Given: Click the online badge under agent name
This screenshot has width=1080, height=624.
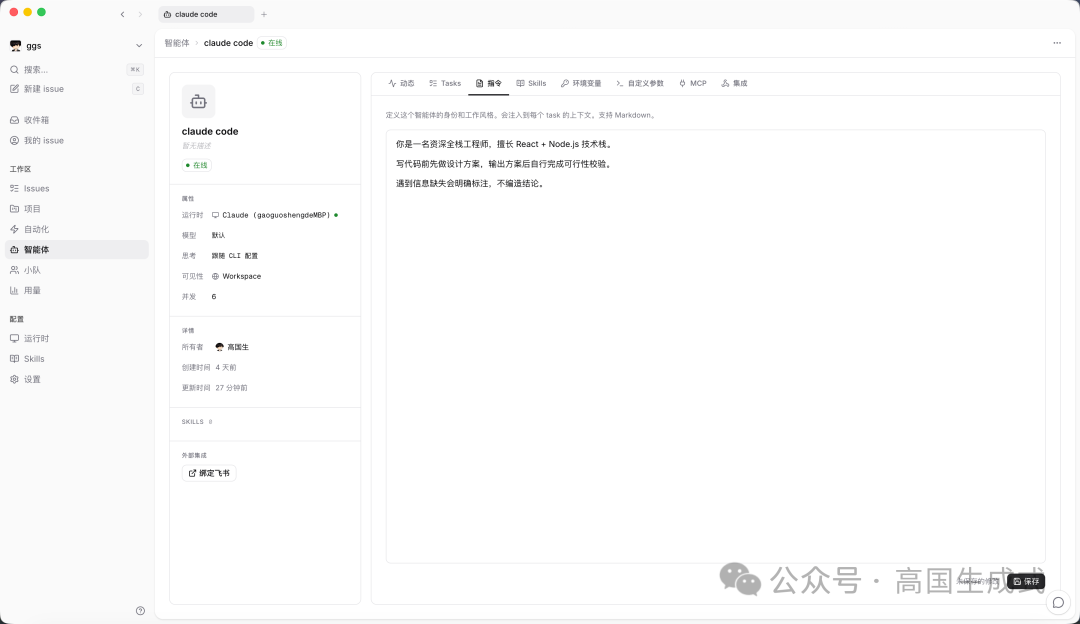Looking at the screenshot, I should click(x=196, y=165).
